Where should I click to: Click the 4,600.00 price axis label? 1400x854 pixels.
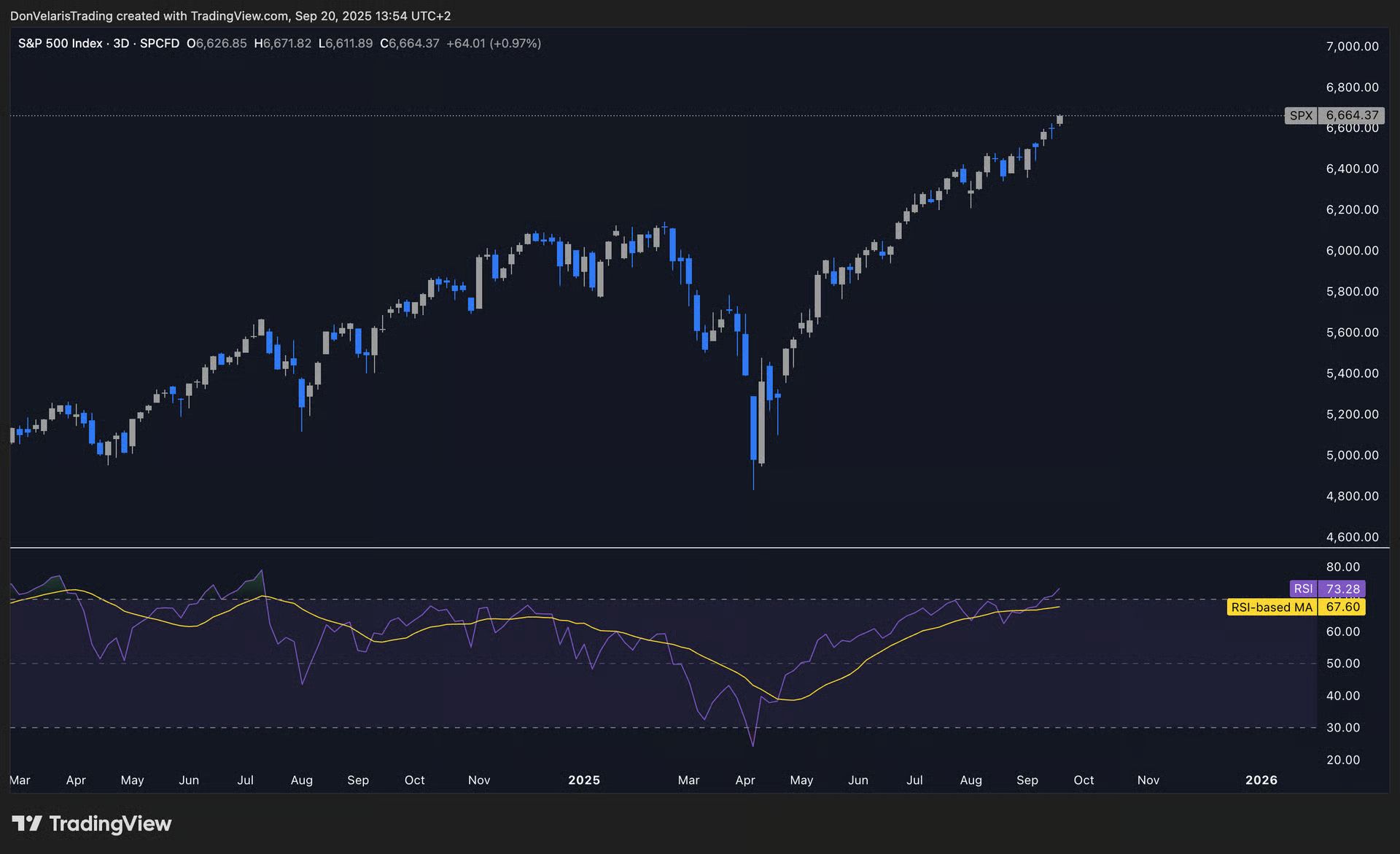click(1352, 537)
